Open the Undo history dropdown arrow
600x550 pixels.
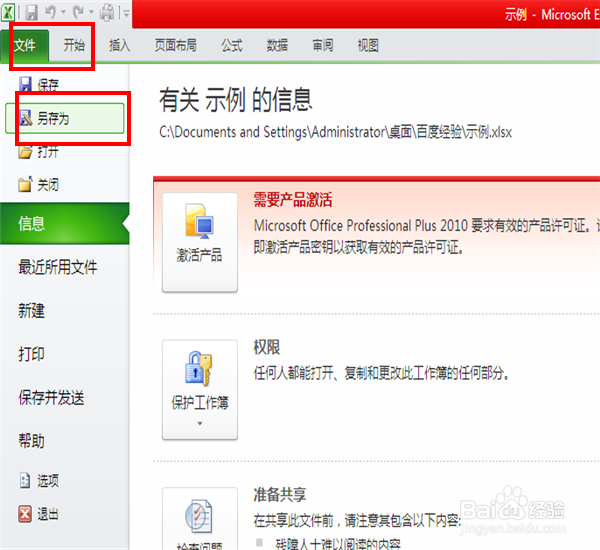pos(64,12)
